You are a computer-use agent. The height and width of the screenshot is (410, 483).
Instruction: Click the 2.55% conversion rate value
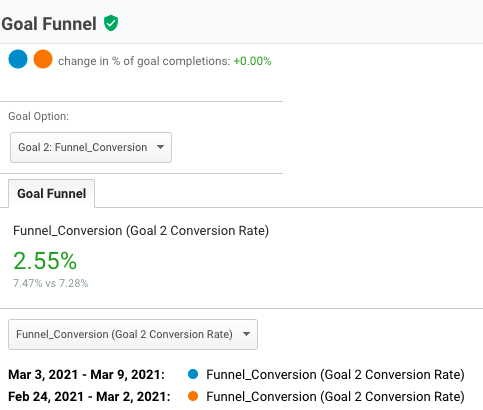click(45, 260)
